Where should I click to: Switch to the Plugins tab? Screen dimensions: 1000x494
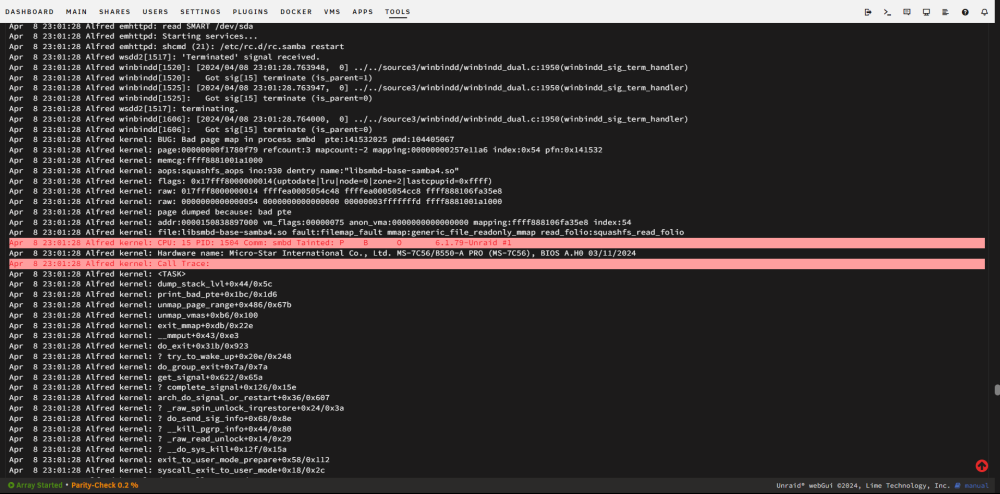tap(251, 12)
